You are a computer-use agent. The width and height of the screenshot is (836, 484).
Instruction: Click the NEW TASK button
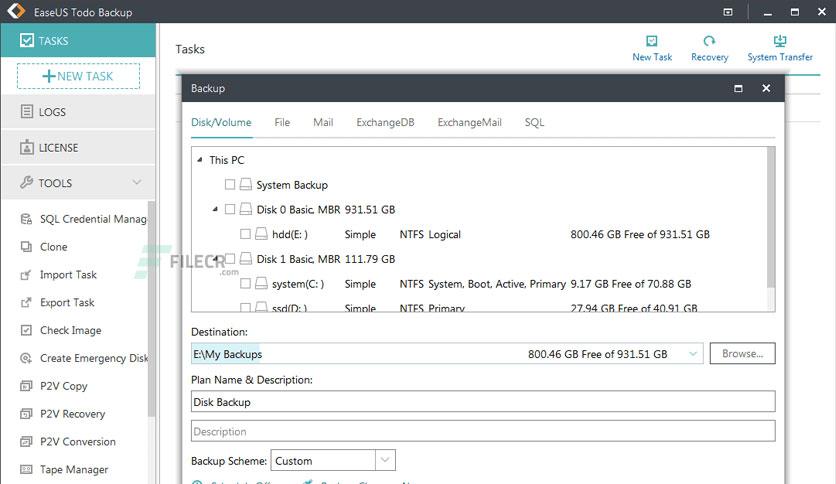(78, 76)
